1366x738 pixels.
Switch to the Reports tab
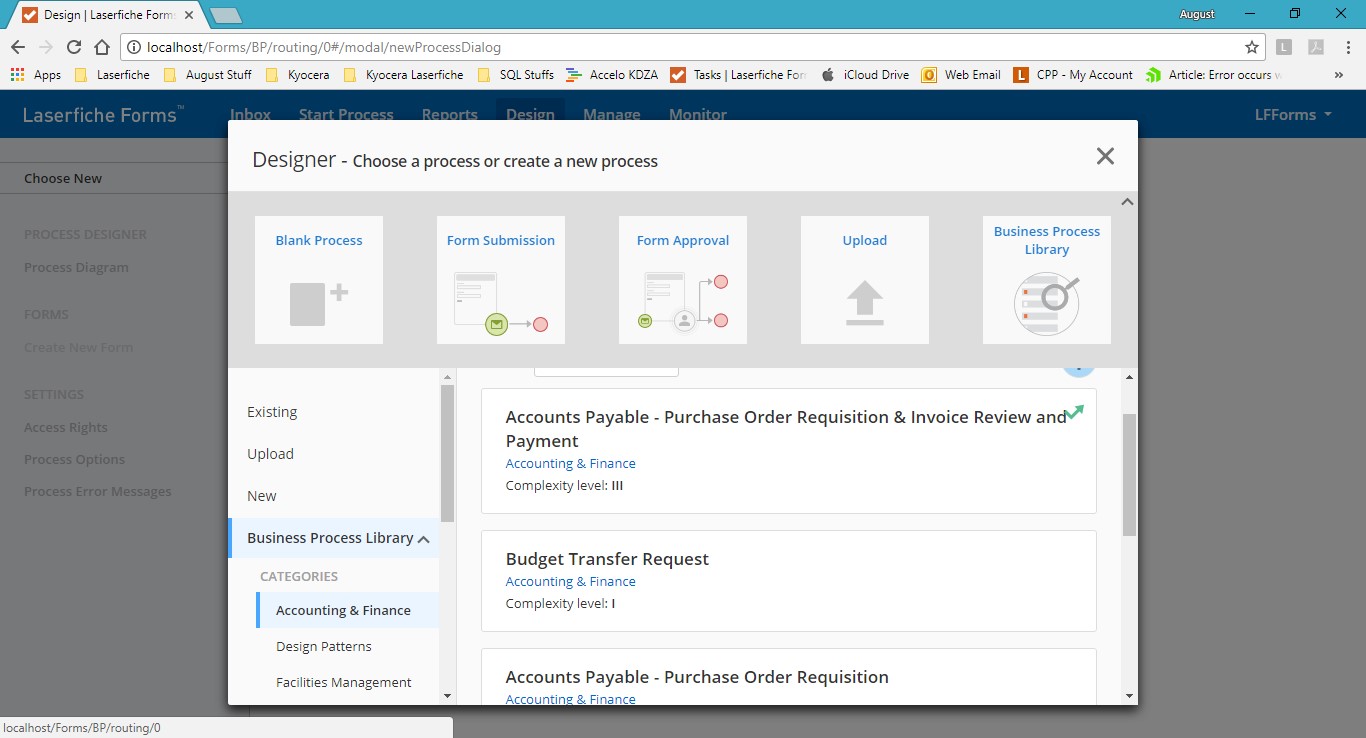[450, 115]
